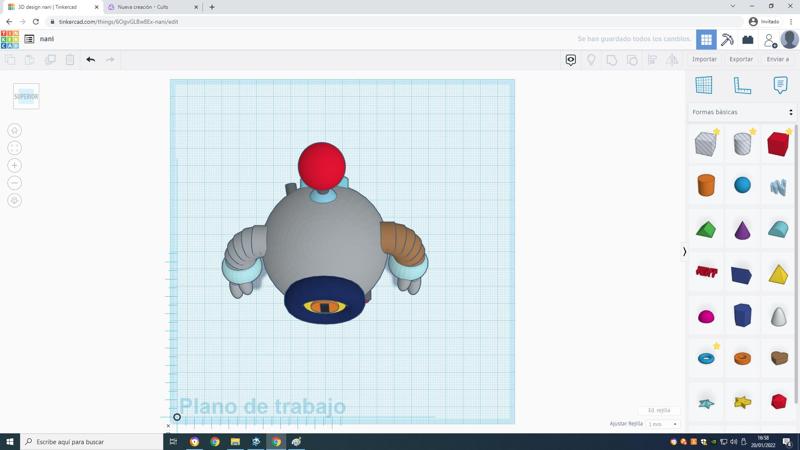
Task: Toggle the 3D design grid view button
Action: coord(706,40)
